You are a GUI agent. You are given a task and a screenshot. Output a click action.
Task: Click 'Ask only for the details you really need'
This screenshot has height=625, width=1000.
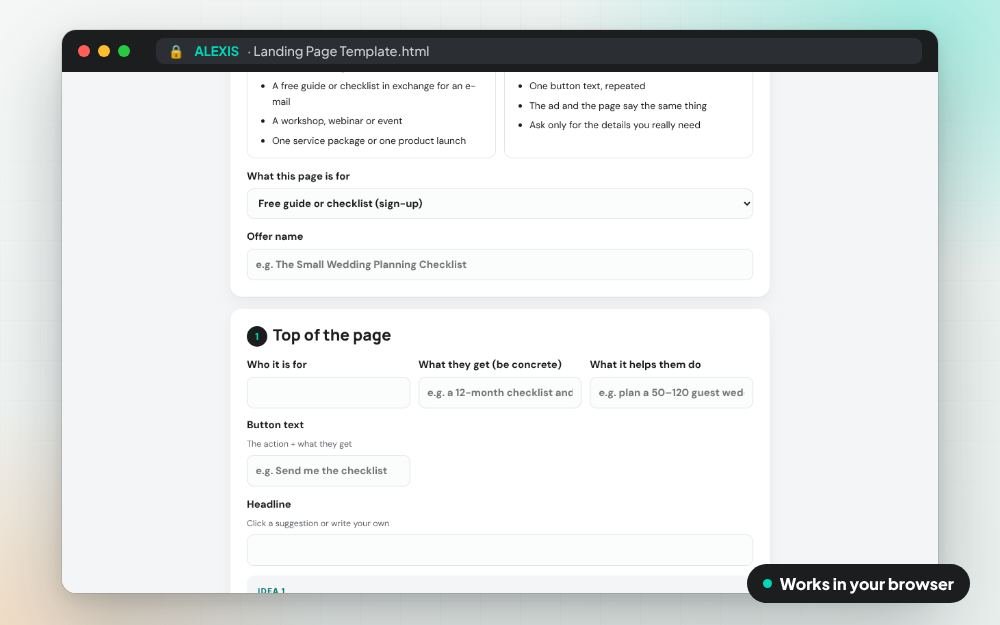tap(614, 125)
